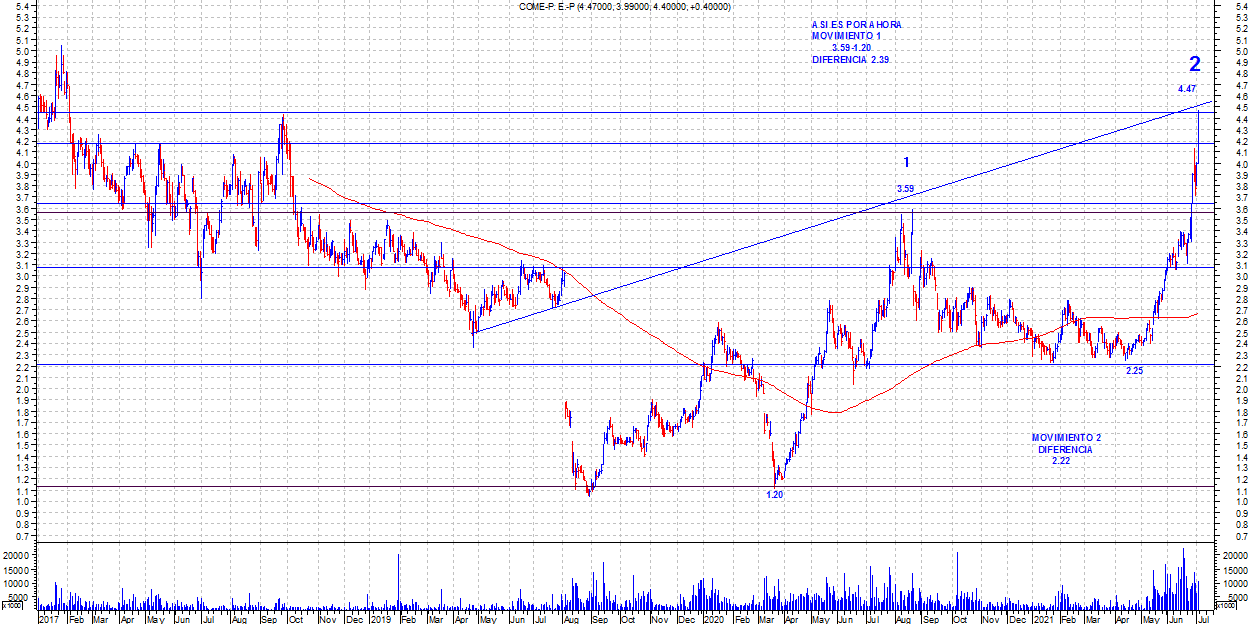Select the 1.20 low price annotation
Screen dimensions: 1250x624
click(774, 494)
